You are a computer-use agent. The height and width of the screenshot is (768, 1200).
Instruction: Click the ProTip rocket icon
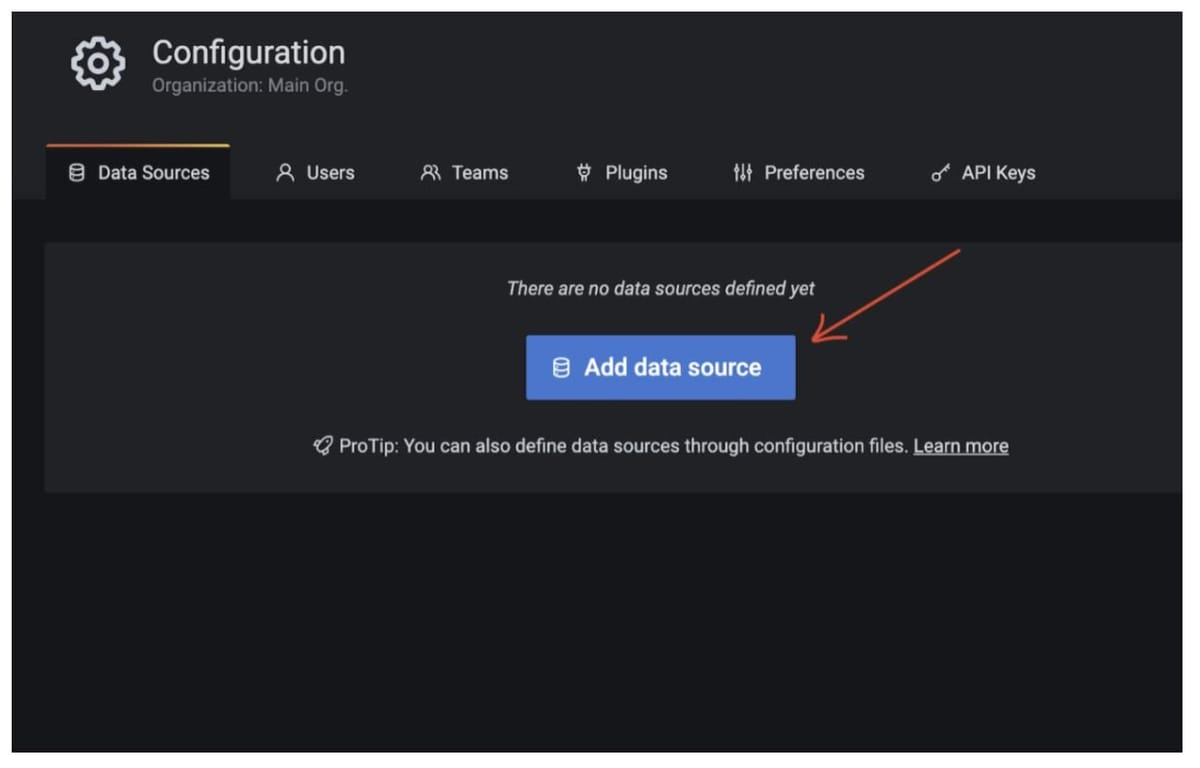[322, 446]
